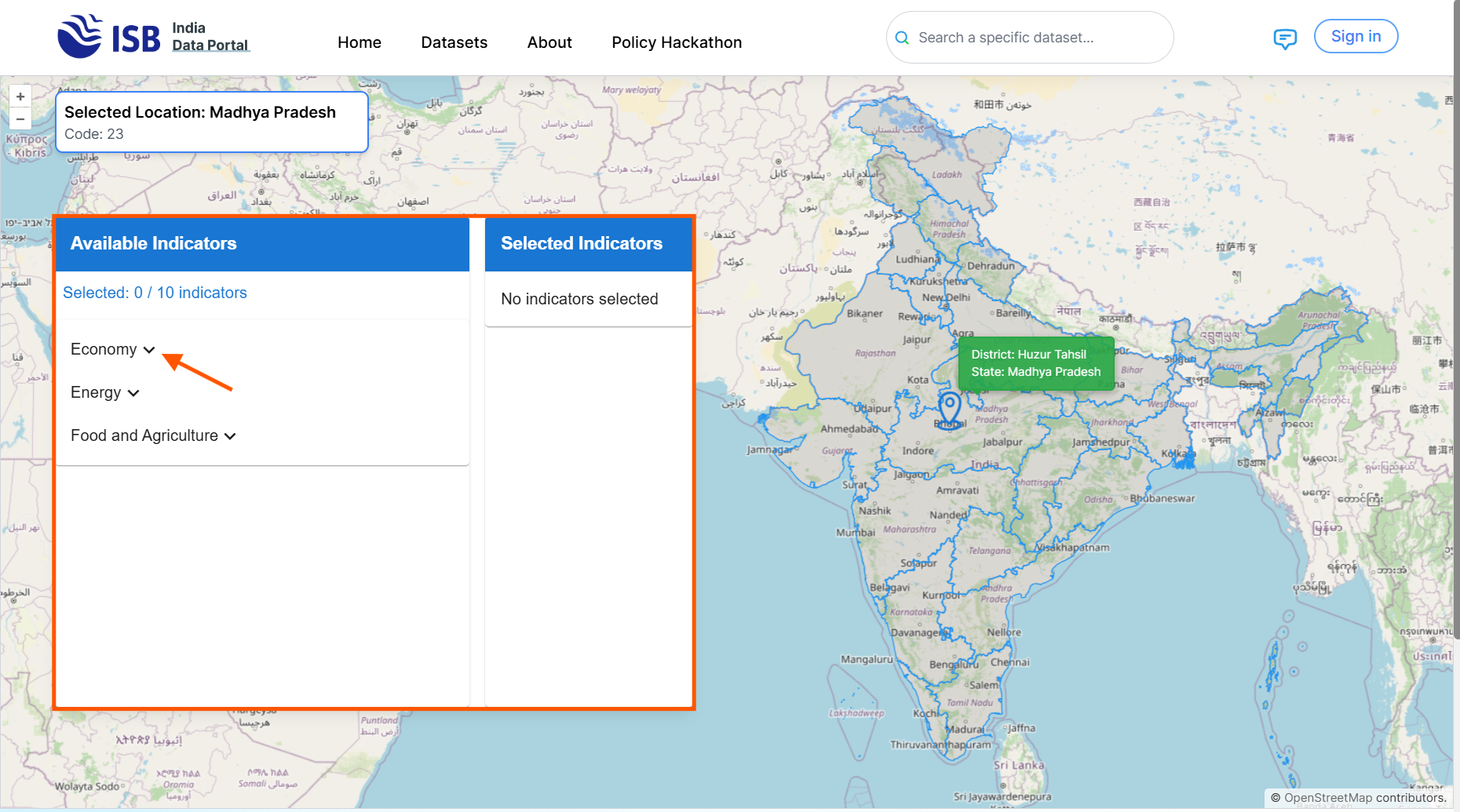Viewport: 1460px width, 812px height.
Task: Zoom in on the map
Action: 20,96
